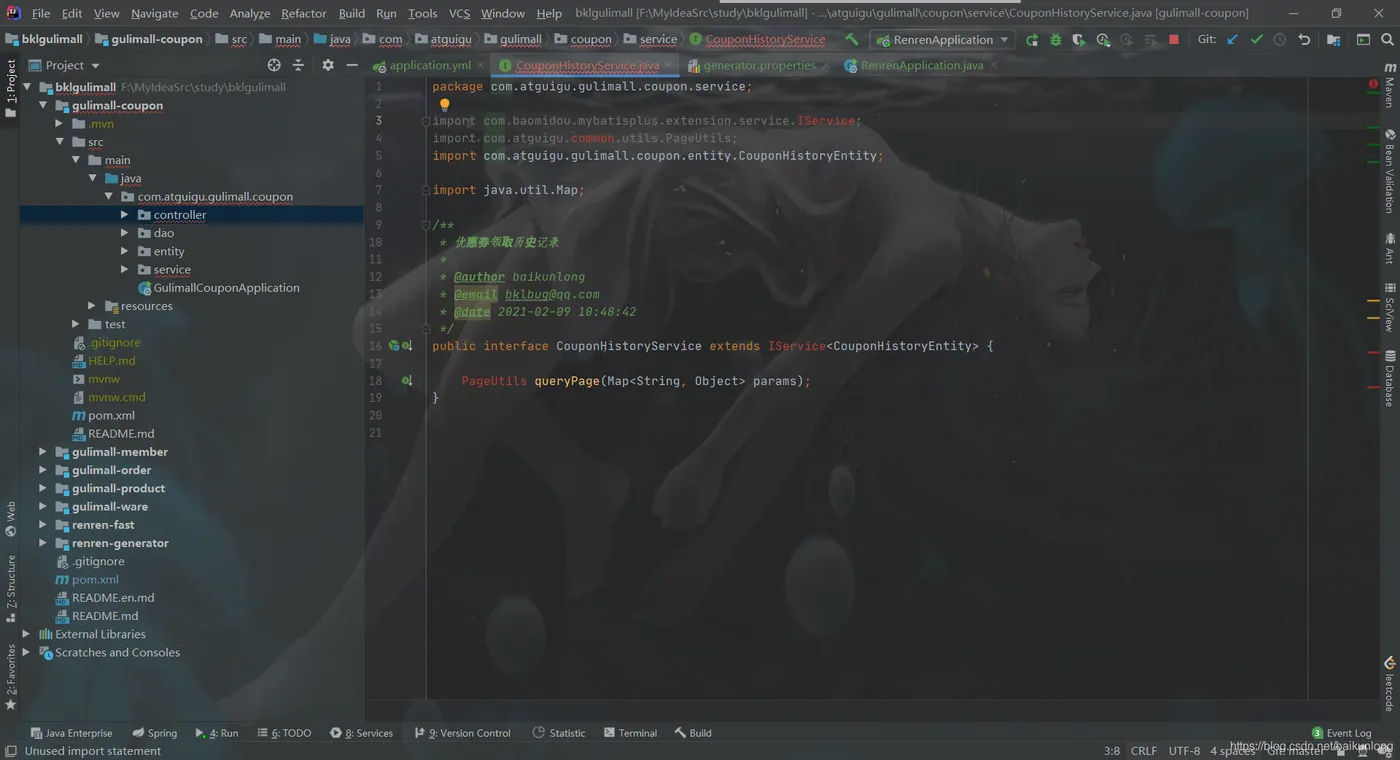The width and height of the screenshot is (1400, 760).
Task: Click the yellow intention light bulb in editor
Action: tap(445, 104)
